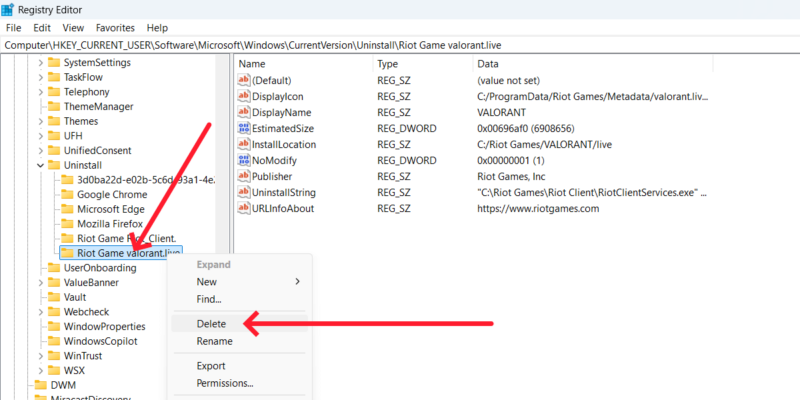The width and height of the screenshot is (800, 400).
Task: Select the UFH folder icon
Action: (x=54, y=136)
